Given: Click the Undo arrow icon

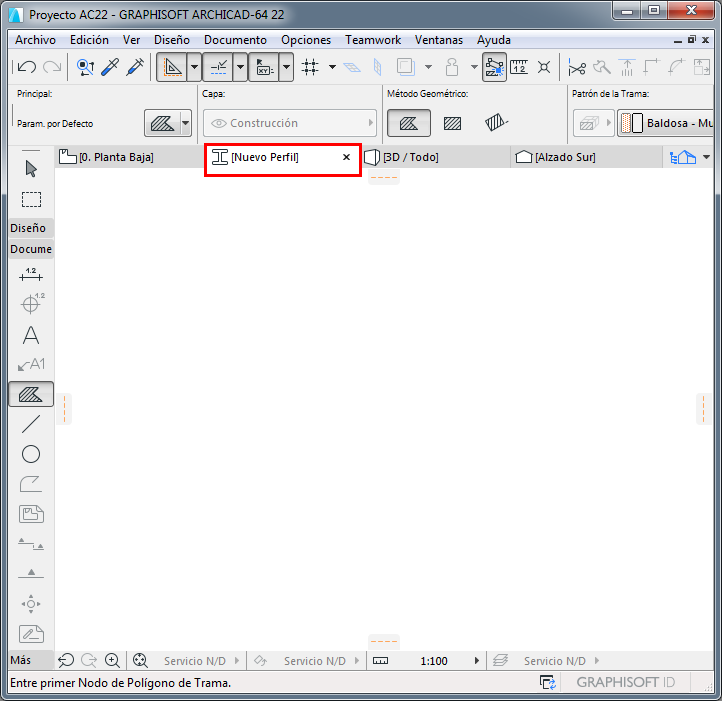Looking at the screenshot, I should (x=27, y=67).
